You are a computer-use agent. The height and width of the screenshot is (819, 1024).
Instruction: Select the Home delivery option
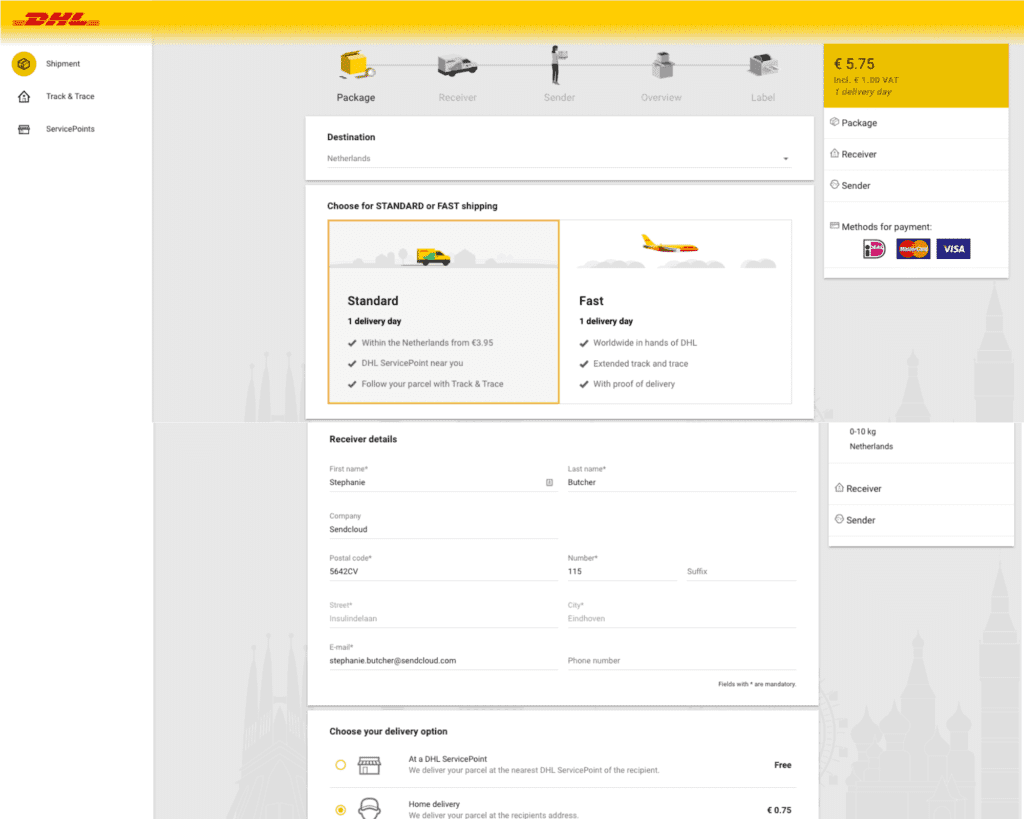[341, 809]
